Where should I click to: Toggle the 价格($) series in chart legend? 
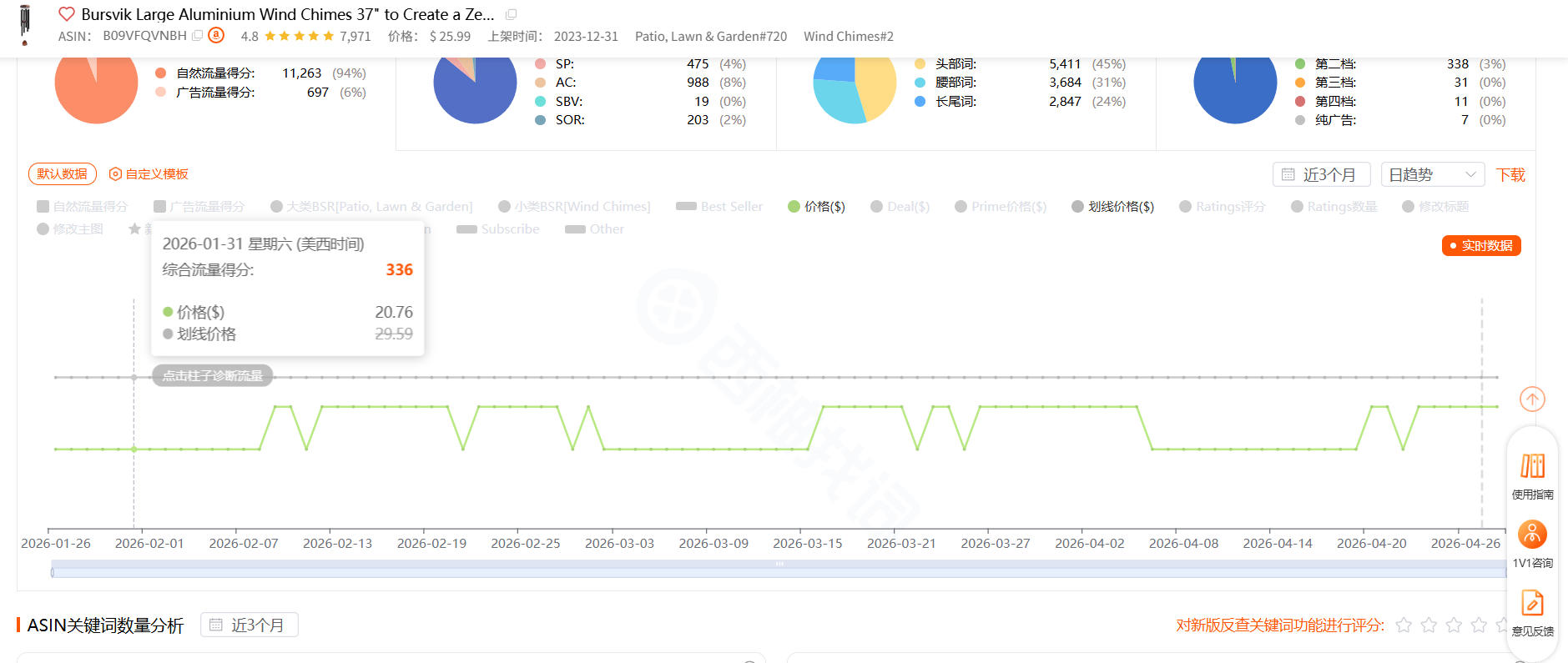(x=816, y=207)
